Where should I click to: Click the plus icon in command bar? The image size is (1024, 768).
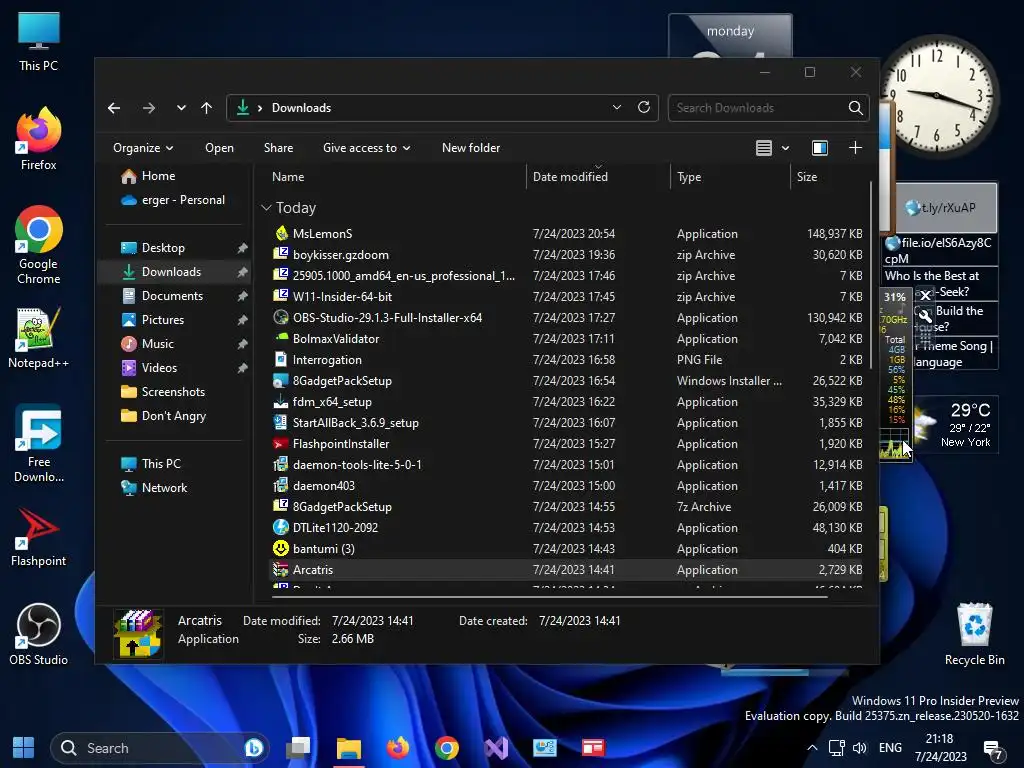point(855,148)
